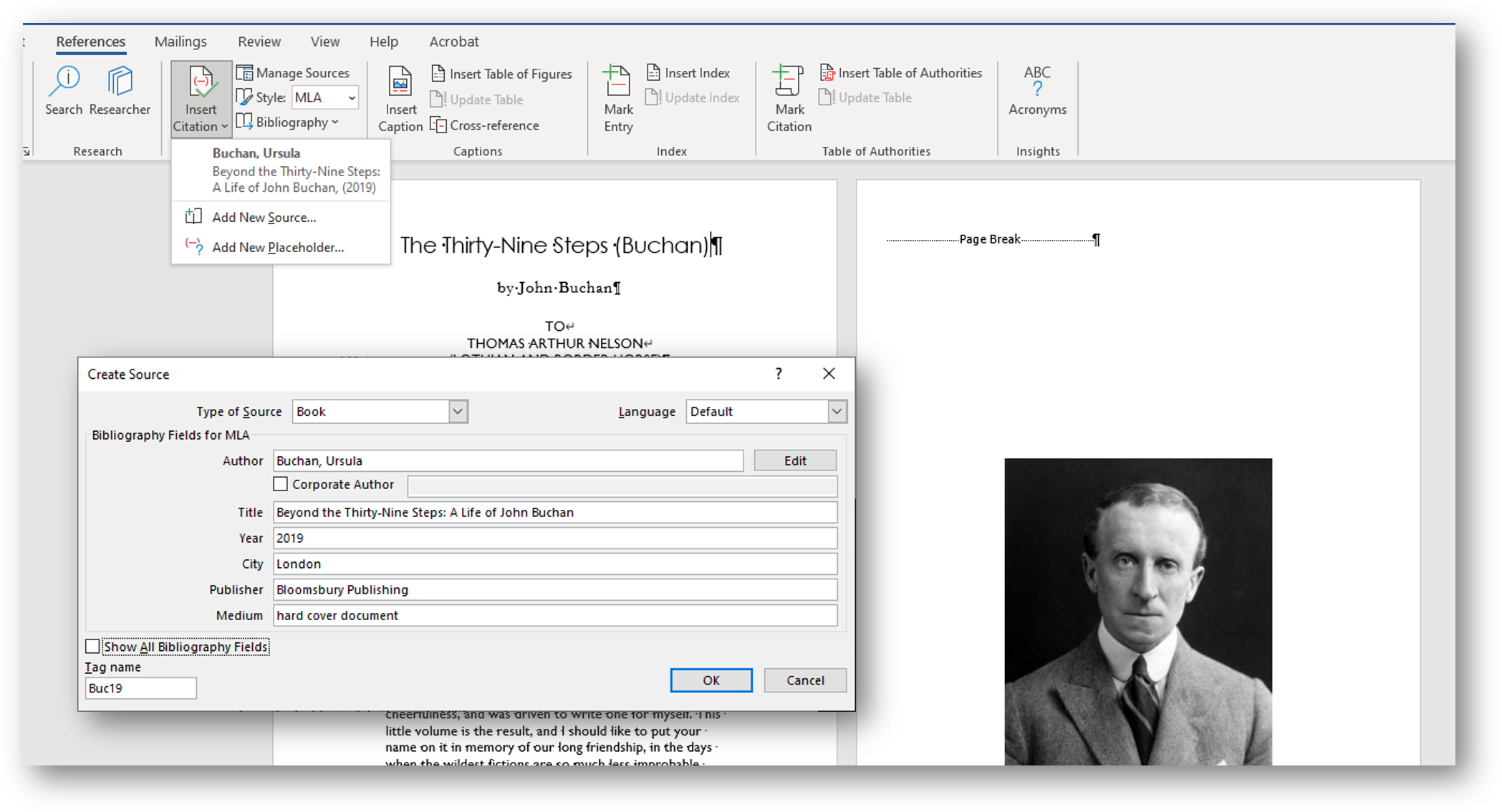Expand the Type of Source dropdown
Screen dimensions: 1502x812
[458, 412]
